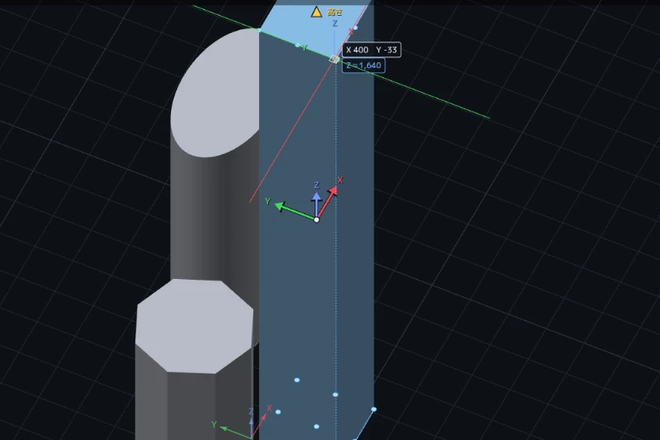The height and width of the screenshot is (440, 660).
Task: Edit the Y -33 coordinate value
Action: click(x=386, y=50)
